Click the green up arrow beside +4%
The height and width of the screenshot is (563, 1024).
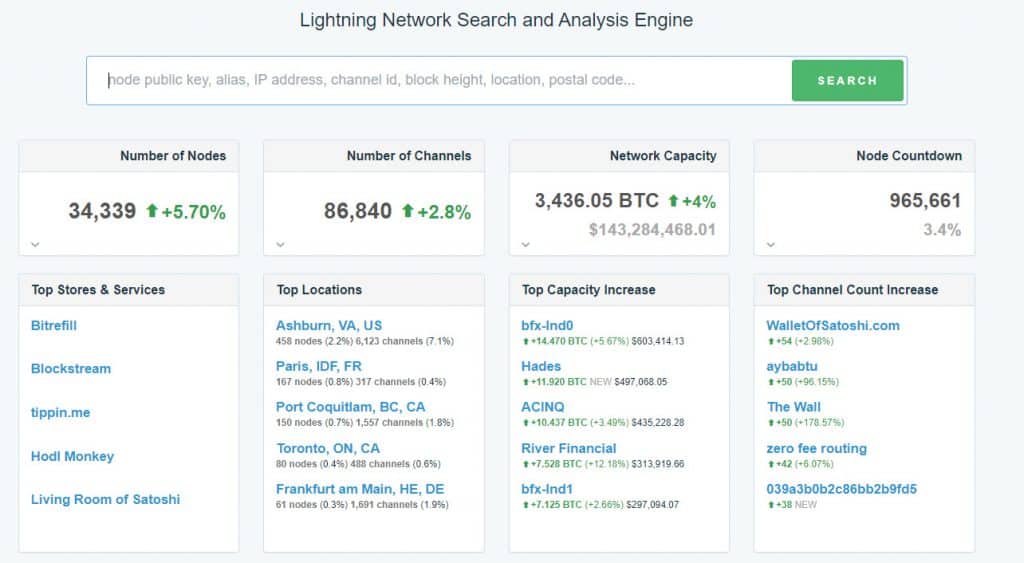tap(673, 201)
